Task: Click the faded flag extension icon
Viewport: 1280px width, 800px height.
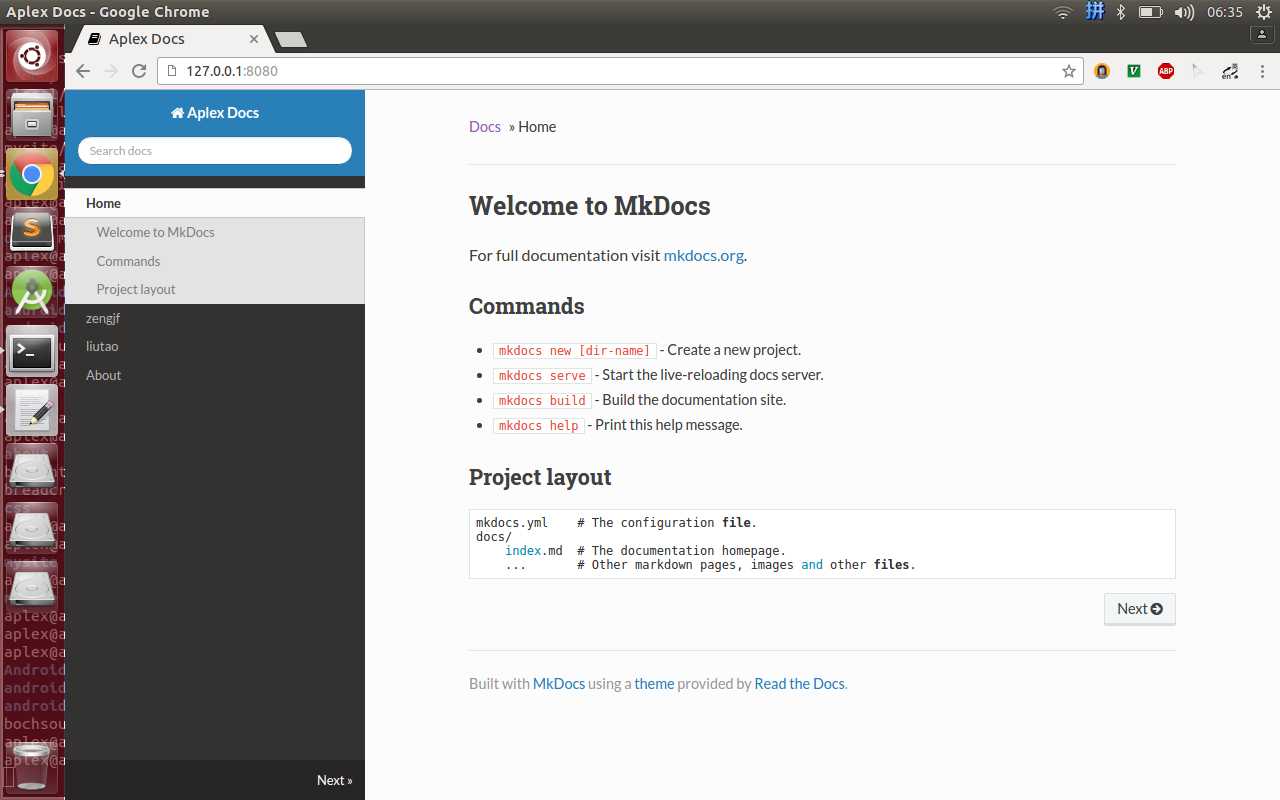Action: (x=1197, y=71)
